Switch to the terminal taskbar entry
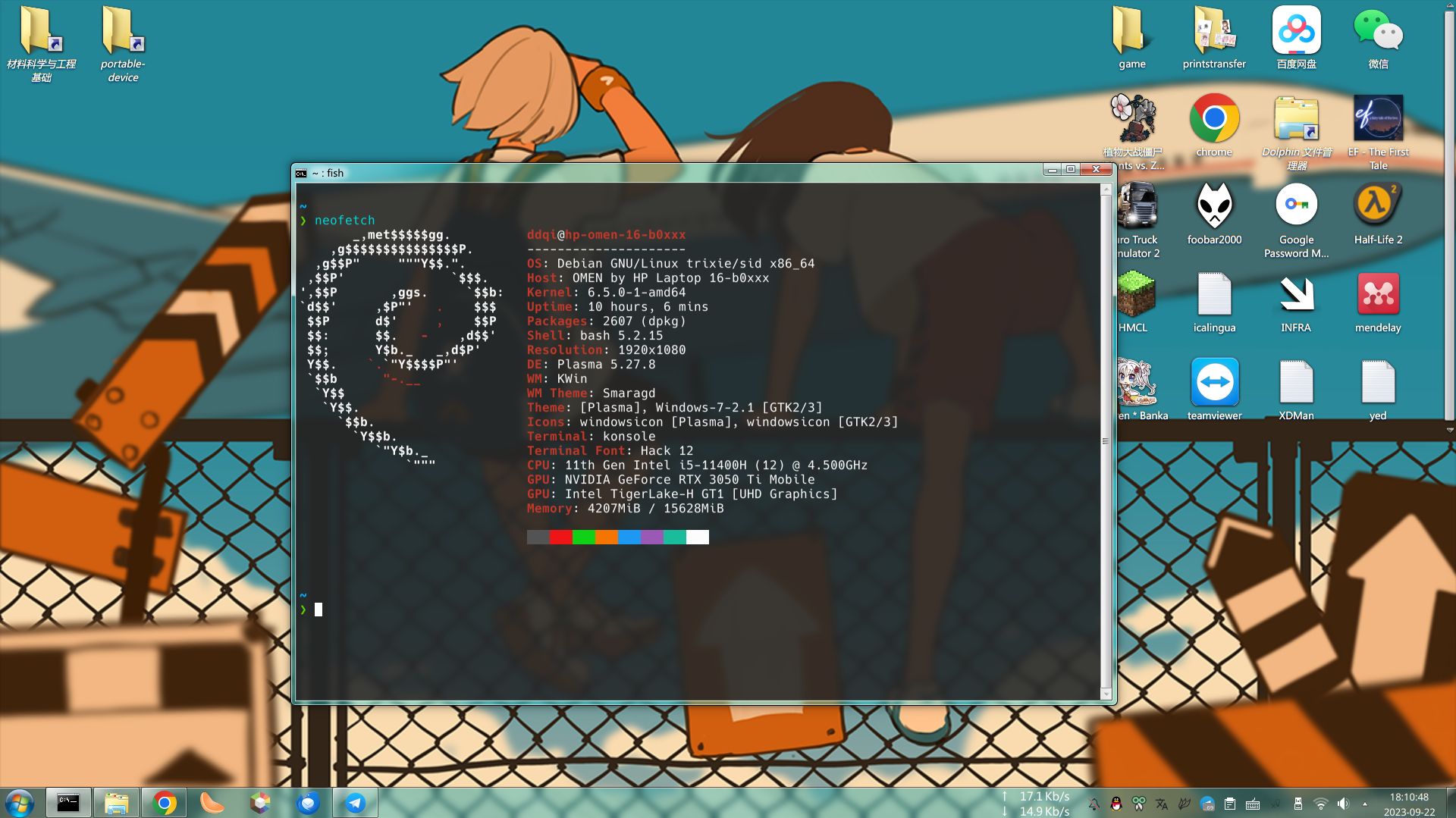 68,803
